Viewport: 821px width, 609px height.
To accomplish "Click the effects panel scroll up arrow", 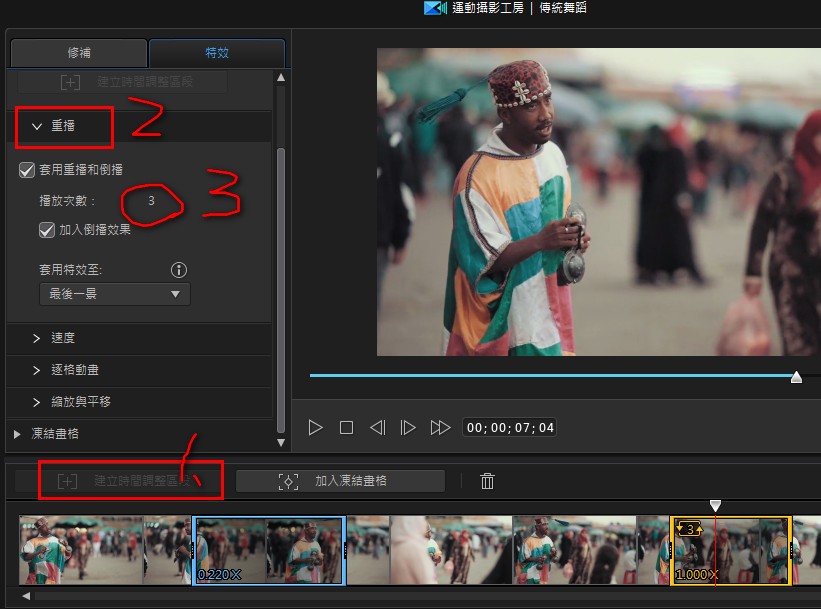I will (281, 77).
